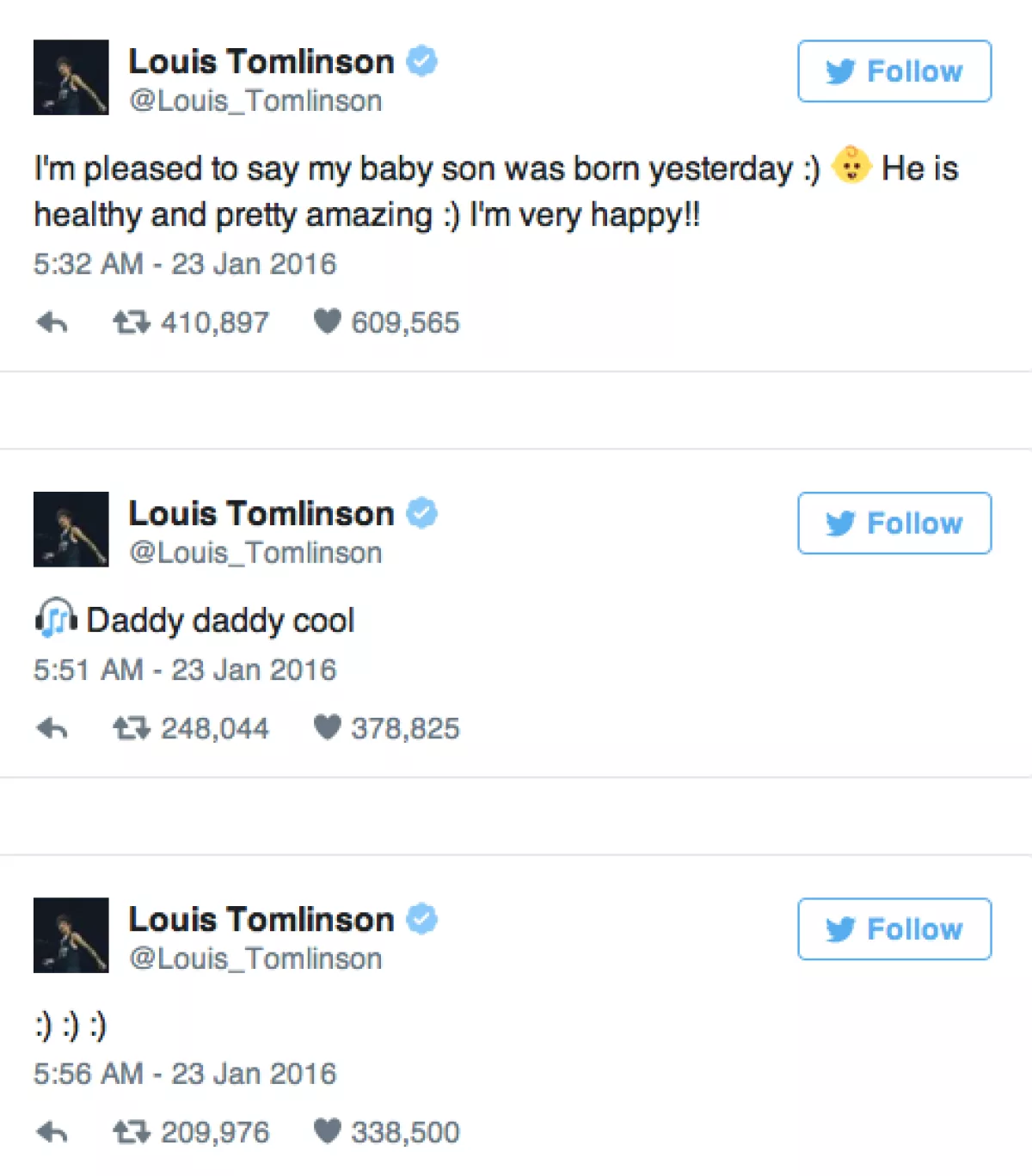Click Follow button on Daddy cool tweet
Screen dimensions: 1032x1176
click(x=894, y=524)
